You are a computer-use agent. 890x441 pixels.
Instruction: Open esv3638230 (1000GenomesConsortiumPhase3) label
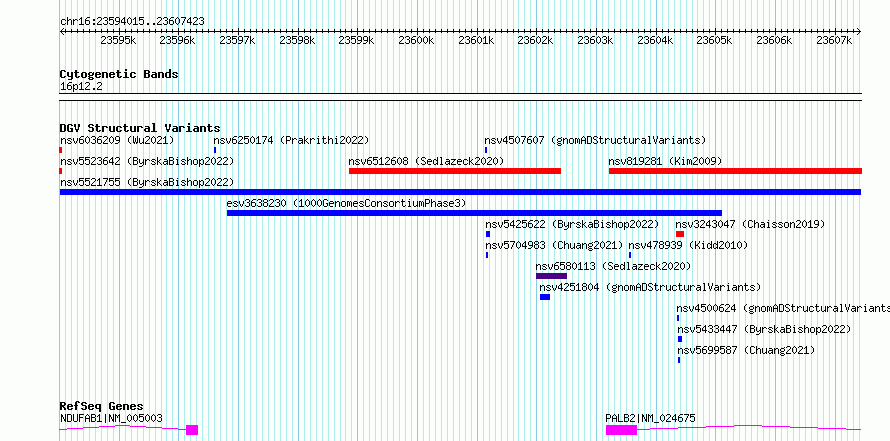point(346,203)
